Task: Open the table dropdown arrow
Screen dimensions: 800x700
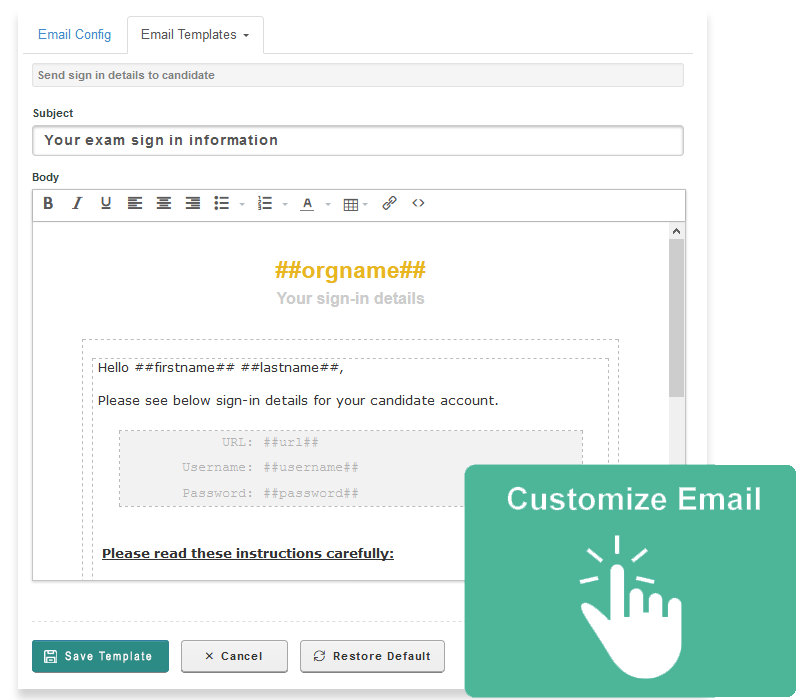Action: (365, 204)
